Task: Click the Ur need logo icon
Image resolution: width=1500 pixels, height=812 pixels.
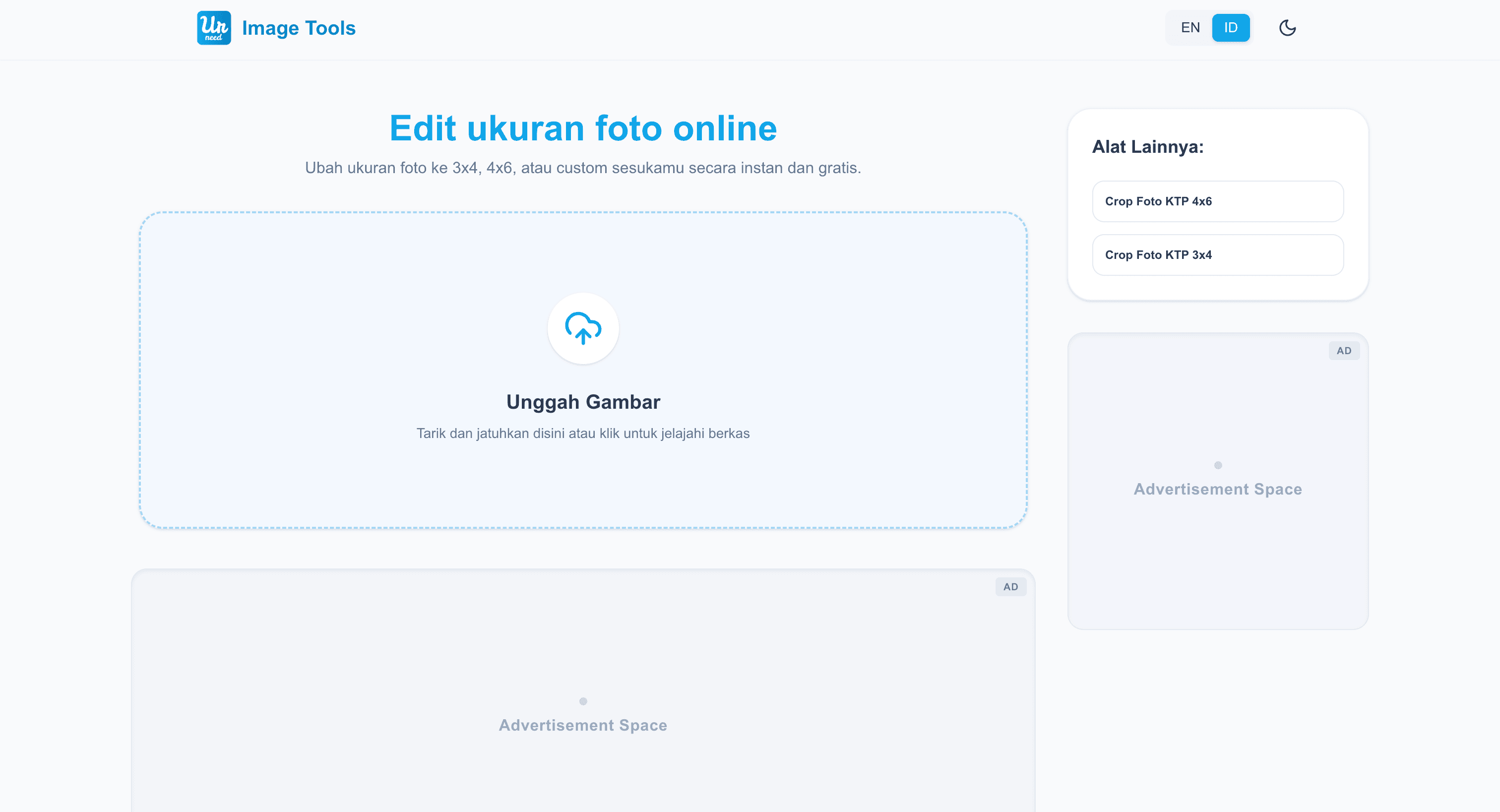Action: (214, 28)
